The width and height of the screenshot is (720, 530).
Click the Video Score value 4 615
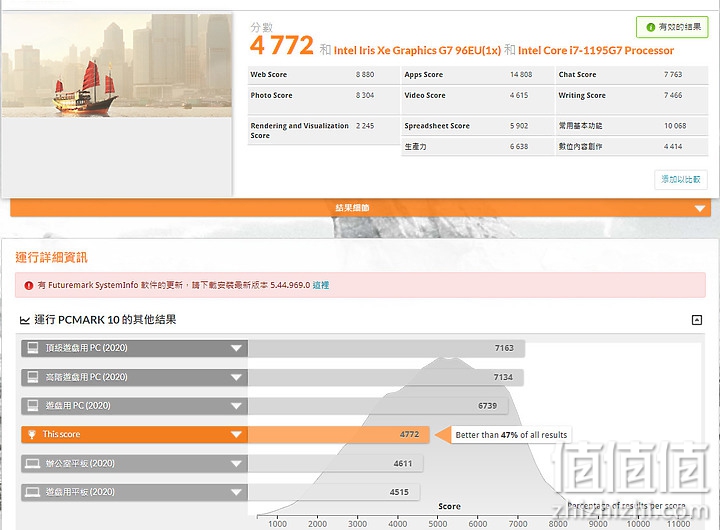[519, 95]
